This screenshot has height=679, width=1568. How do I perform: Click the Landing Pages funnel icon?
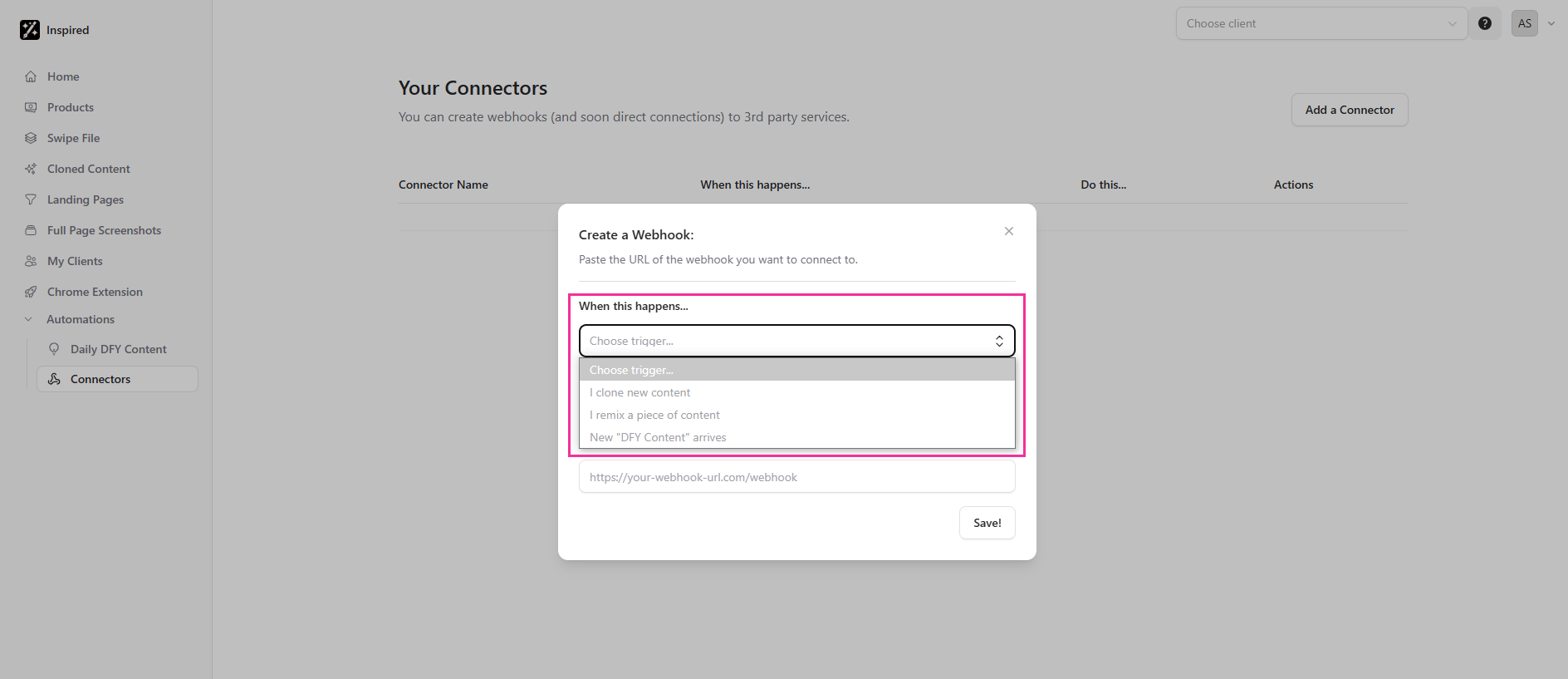click(31, 199)
